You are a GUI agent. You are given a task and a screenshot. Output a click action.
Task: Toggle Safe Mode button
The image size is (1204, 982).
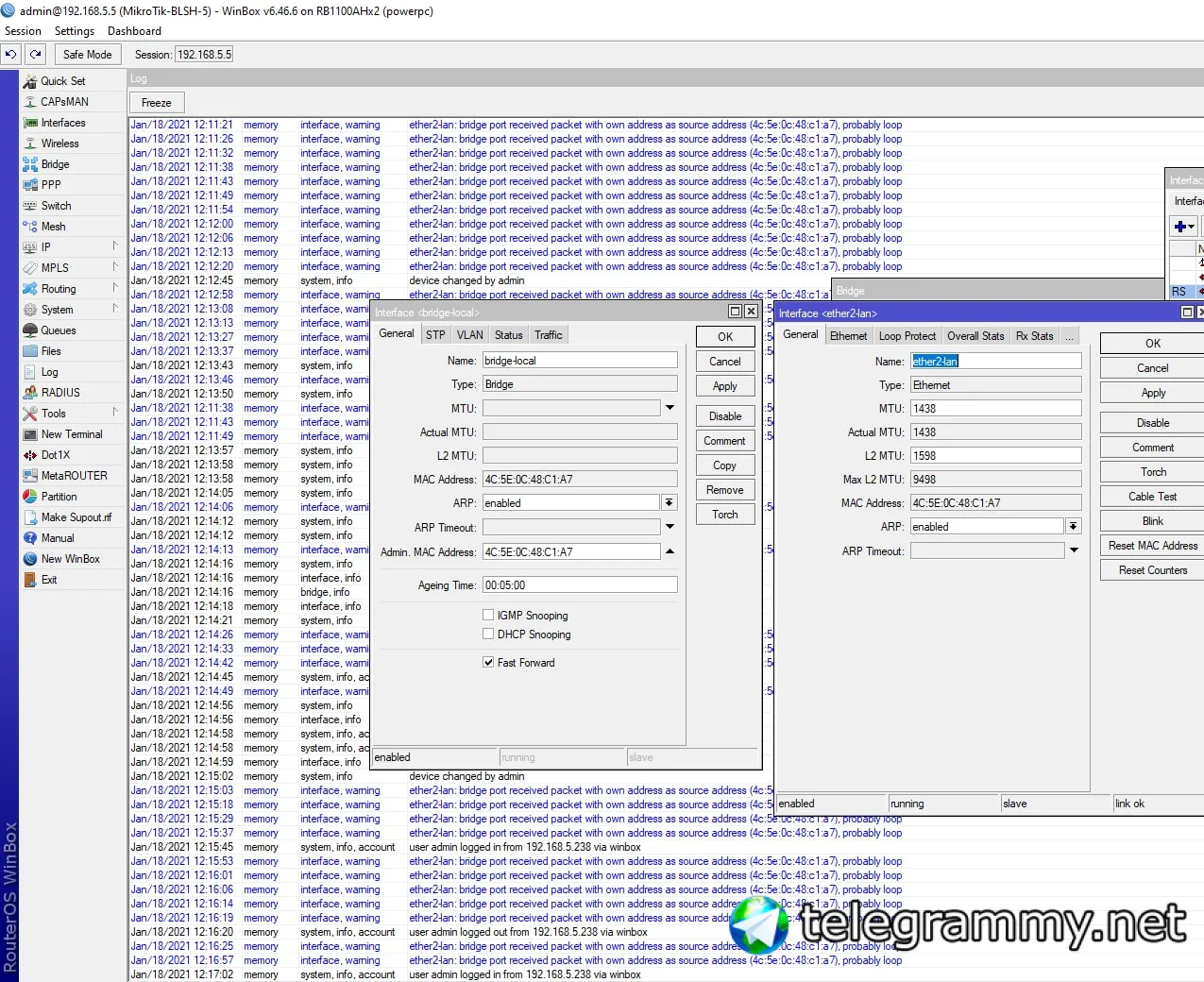pos(87,55)
